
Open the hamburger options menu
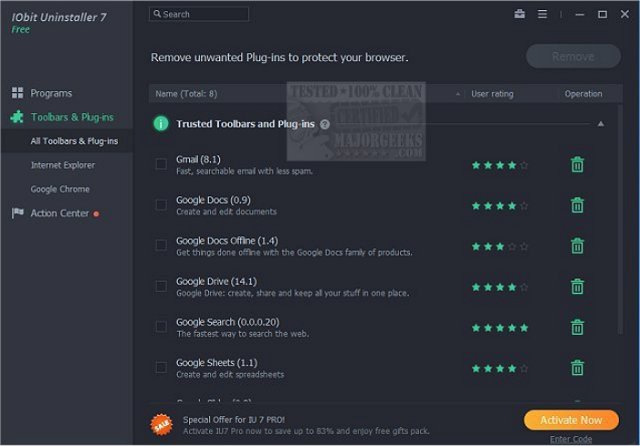point(543,14)
